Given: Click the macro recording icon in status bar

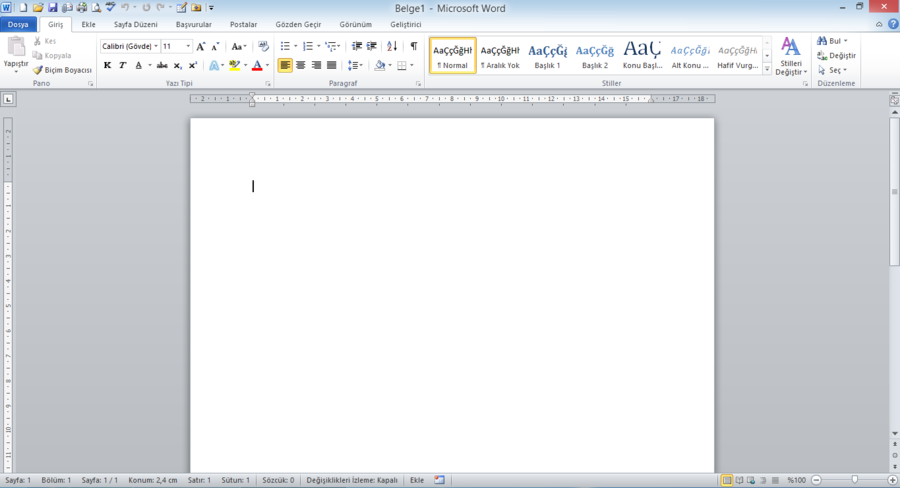Looking at the screenshot, I should [440, 480].
